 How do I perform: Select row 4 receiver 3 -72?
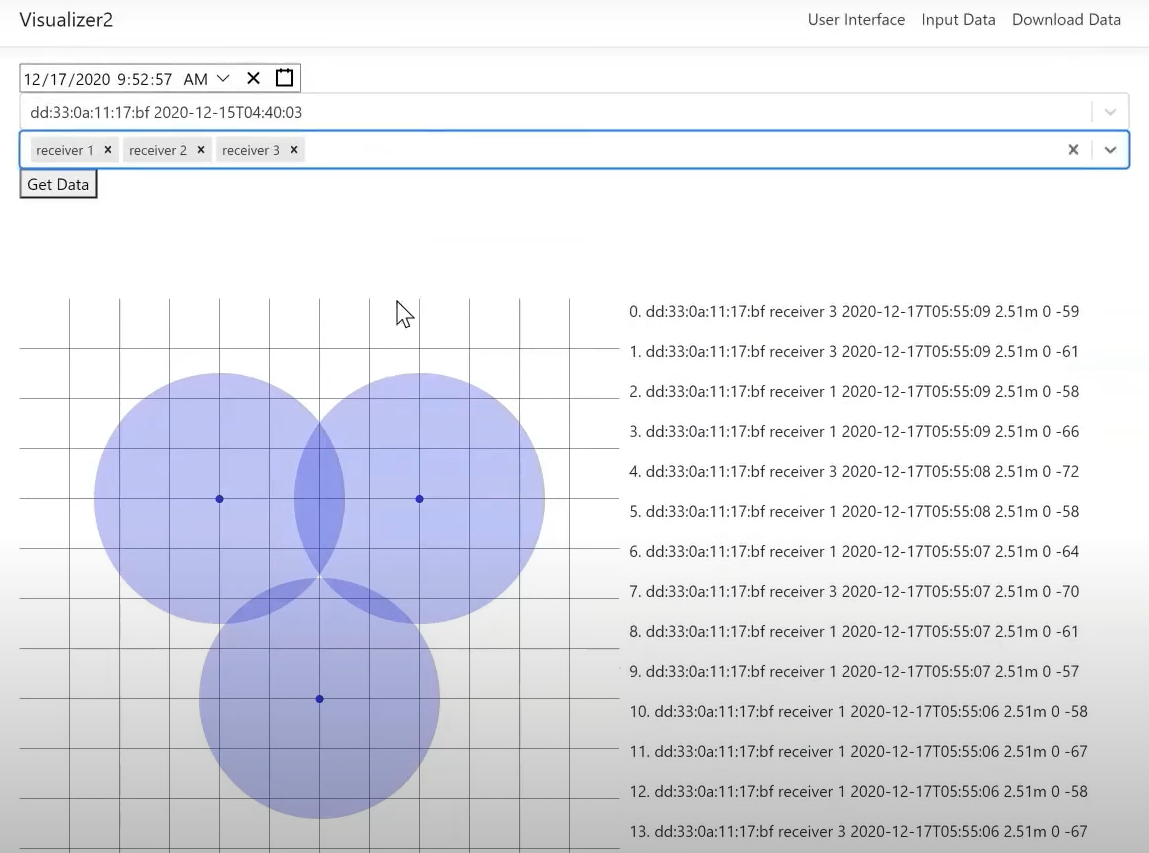pyautogui.click(x=854, y=471)
